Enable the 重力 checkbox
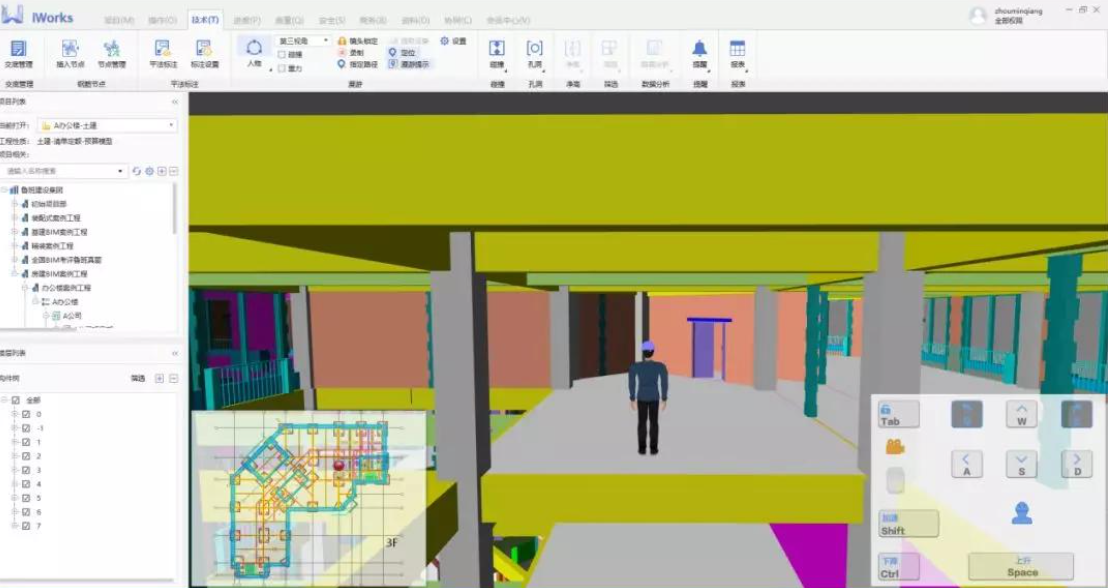 pyautogui.click(x=281, y=69)
